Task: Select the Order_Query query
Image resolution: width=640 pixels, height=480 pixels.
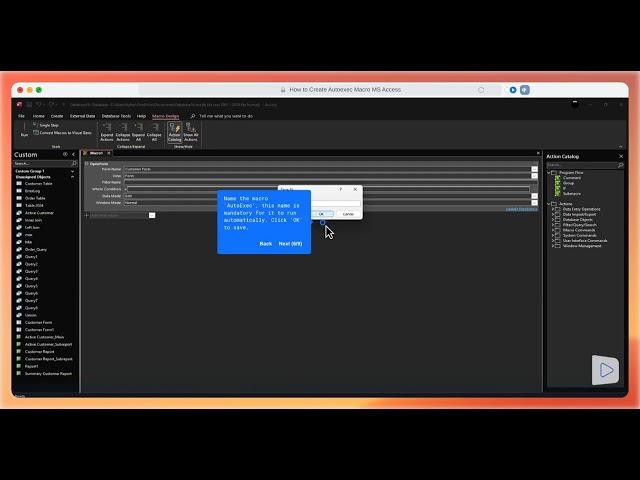Action: click(32, 249)
